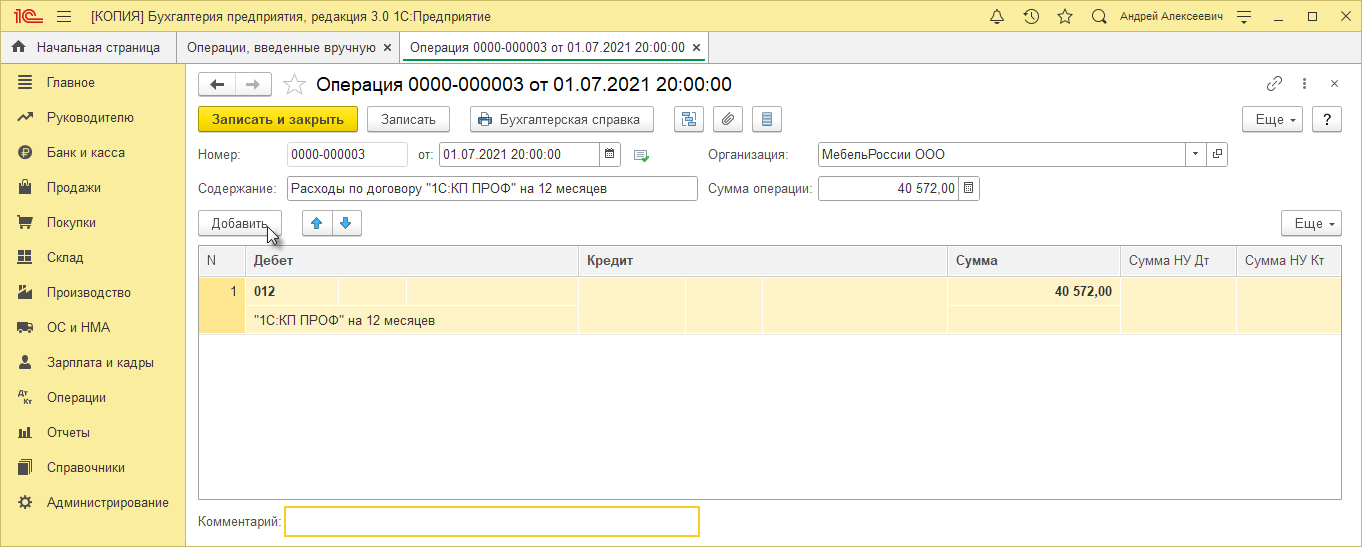Go back with the left arrow
The height and width of the screenshot is (547, 1362).
217,85
